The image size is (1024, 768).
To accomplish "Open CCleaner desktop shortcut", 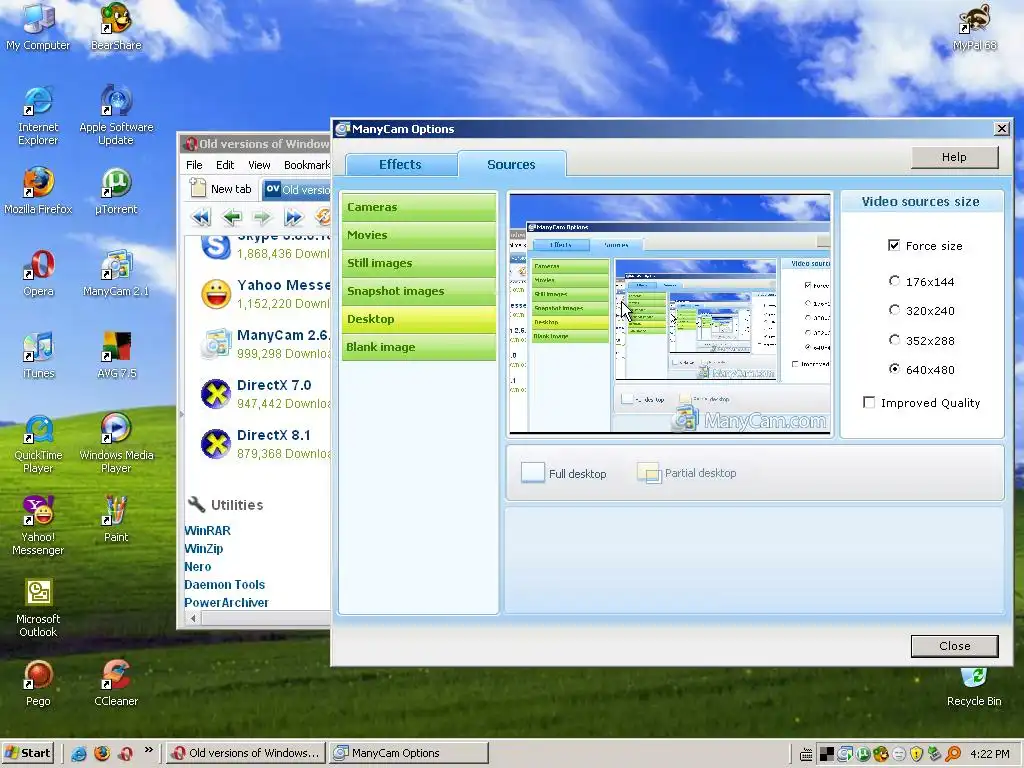I will pos(116,683).
